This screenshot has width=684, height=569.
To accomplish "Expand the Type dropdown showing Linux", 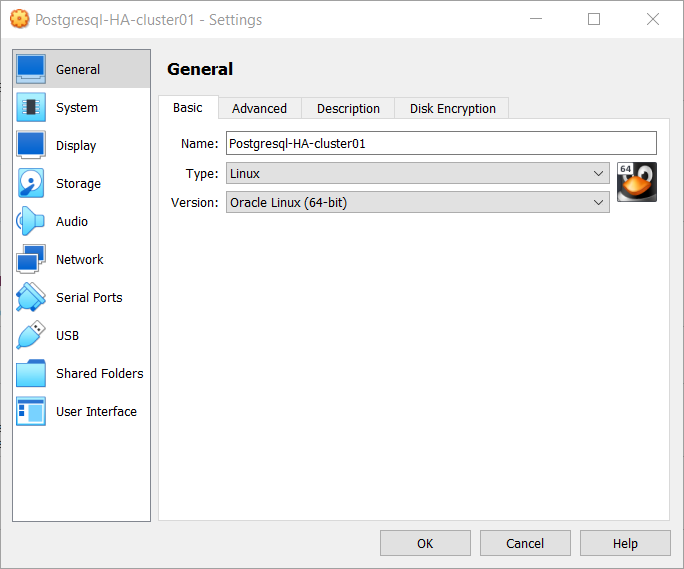I will tap(417, 174).
